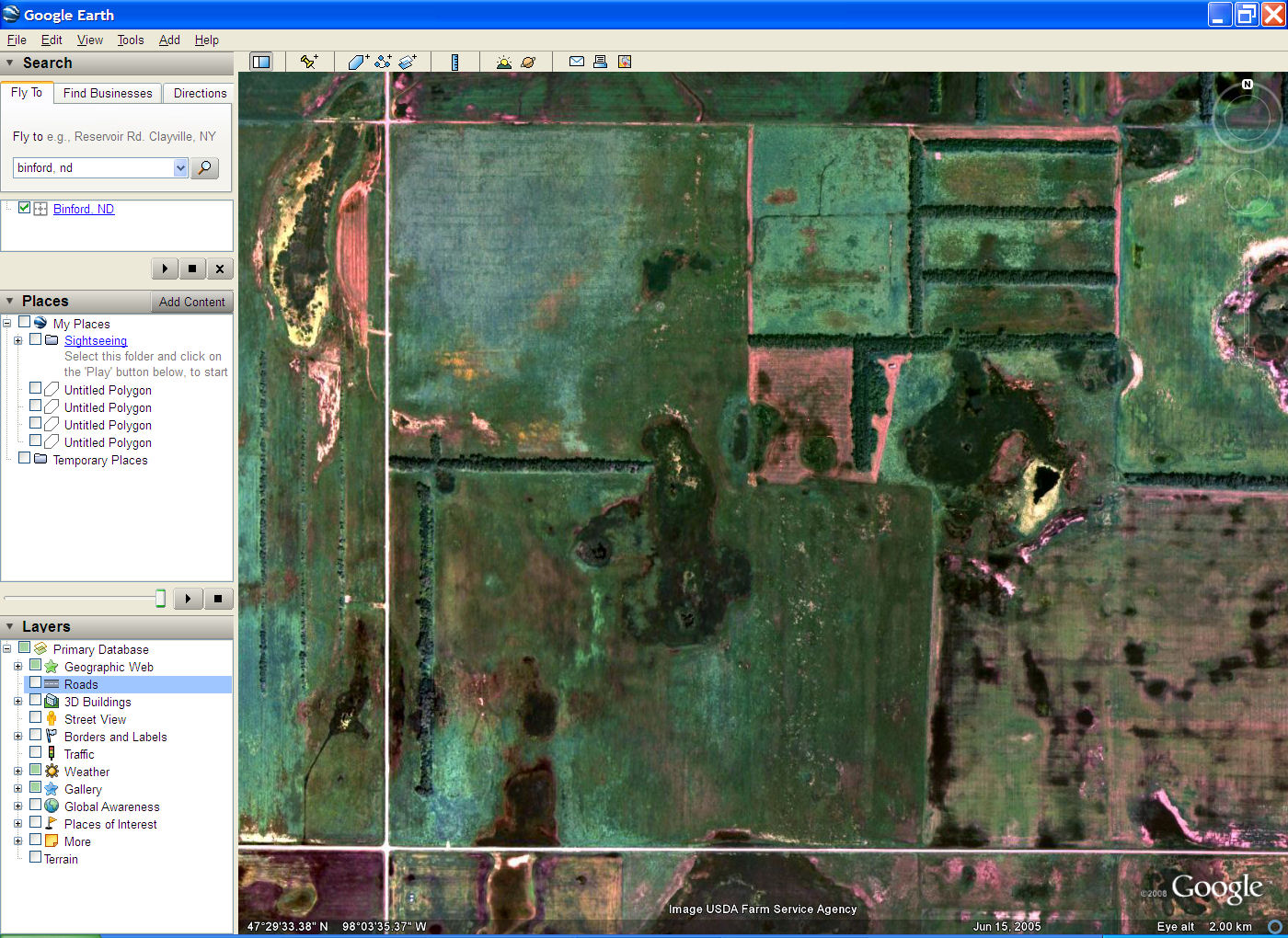1288x938 pixels.
Task: Open the Binford, ND result link
Action: click(x=84, y=209)
